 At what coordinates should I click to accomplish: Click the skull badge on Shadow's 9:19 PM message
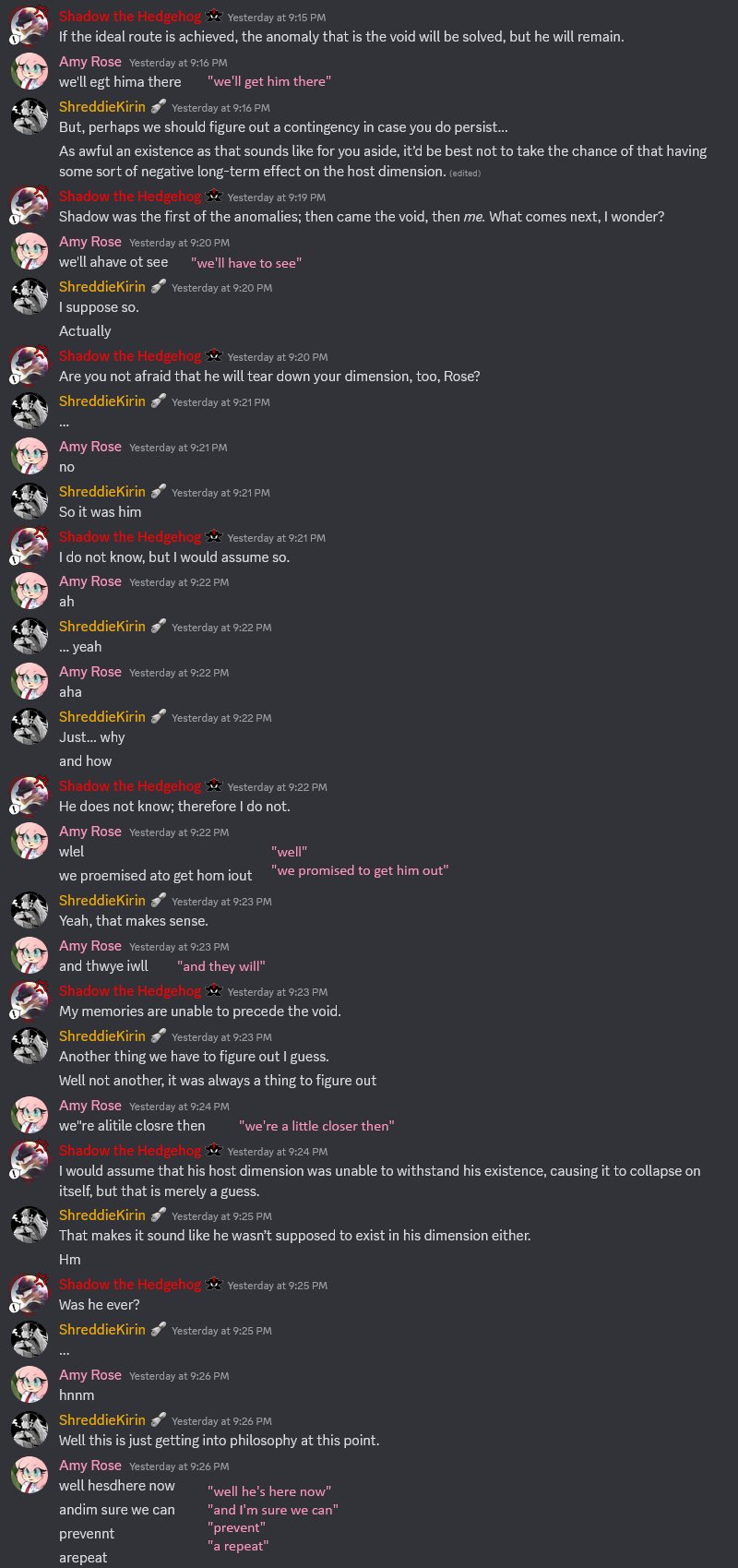tap(213, 196)
